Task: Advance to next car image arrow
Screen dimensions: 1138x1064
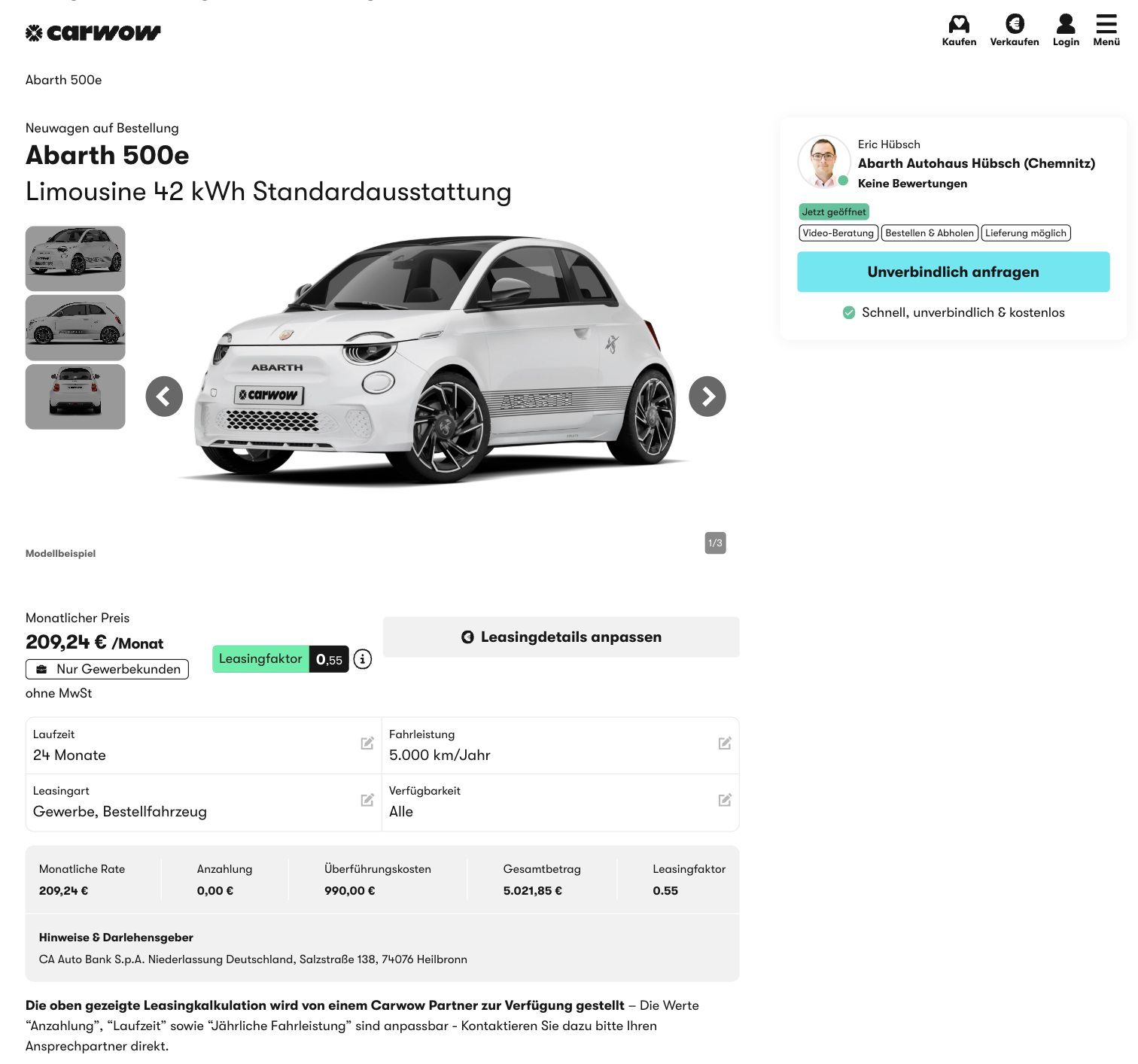Action: tap(707, 397)
